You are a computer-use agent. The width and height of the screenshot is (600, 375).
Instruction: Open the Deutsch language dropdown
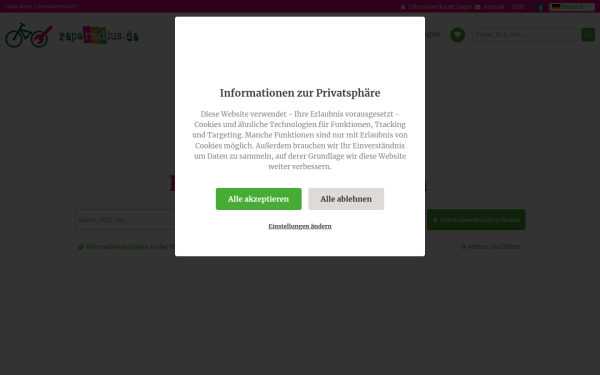[572, 7]
